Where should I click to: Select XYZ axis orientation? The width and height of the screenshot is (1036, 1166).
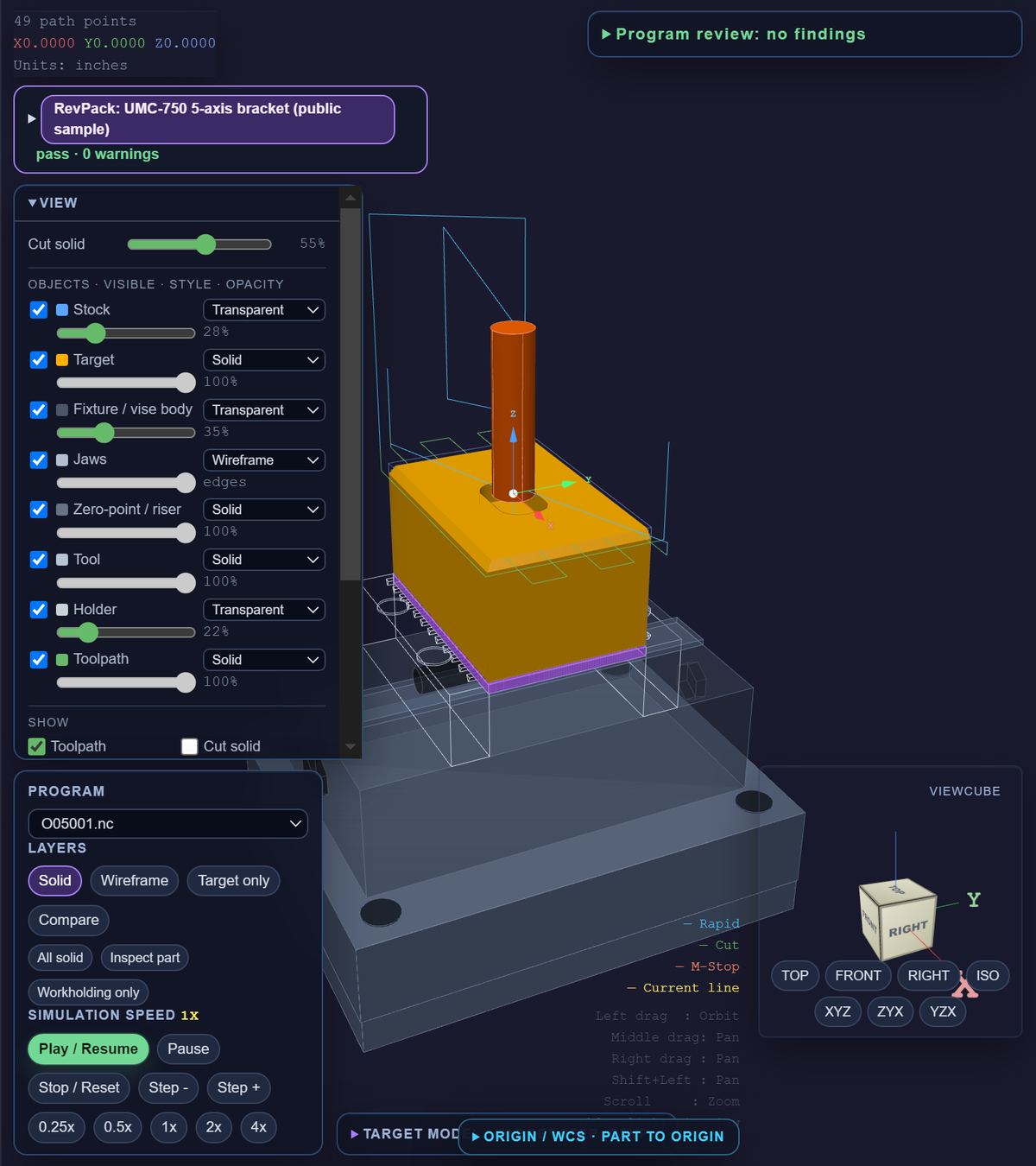pos(837,1012)
